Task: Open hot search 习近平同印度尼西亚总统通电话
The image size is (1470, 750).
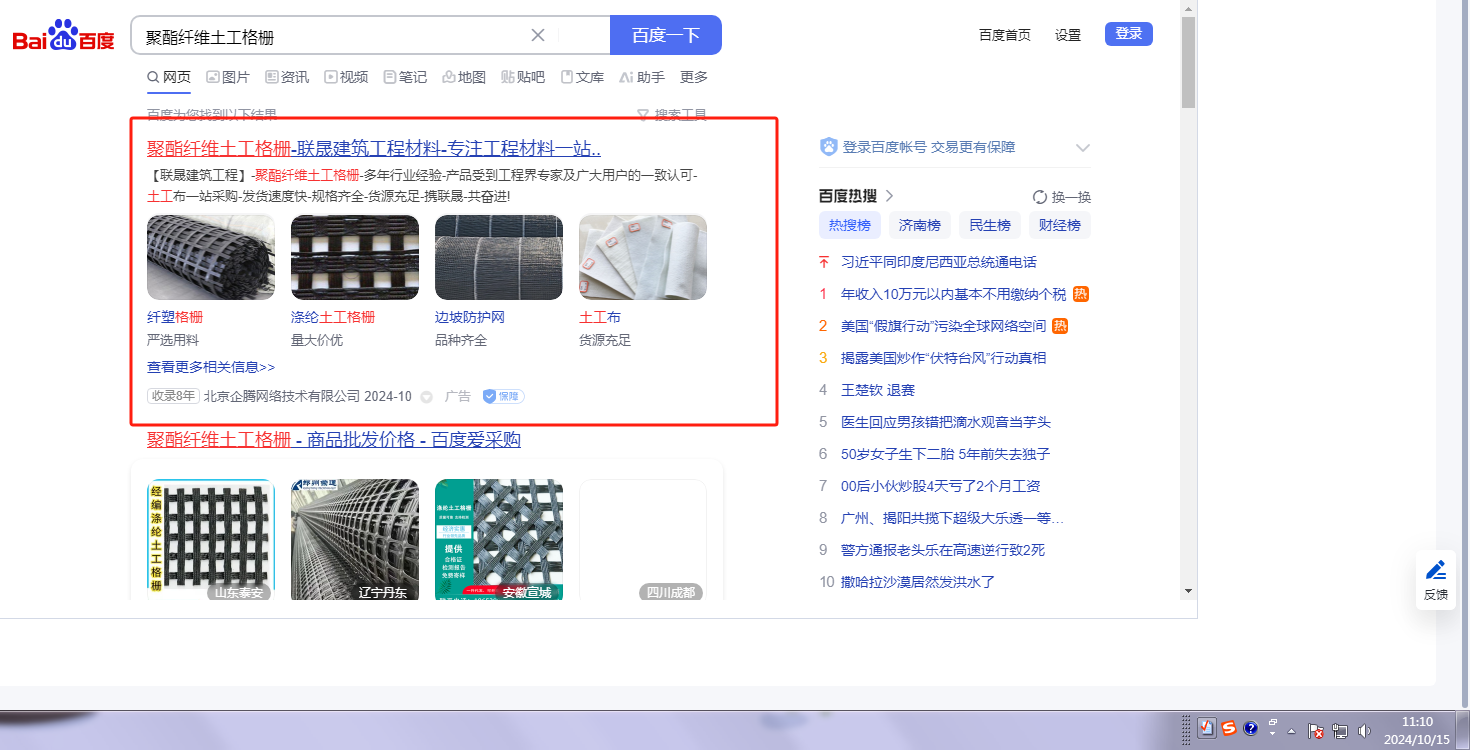Action: point(939,262)
